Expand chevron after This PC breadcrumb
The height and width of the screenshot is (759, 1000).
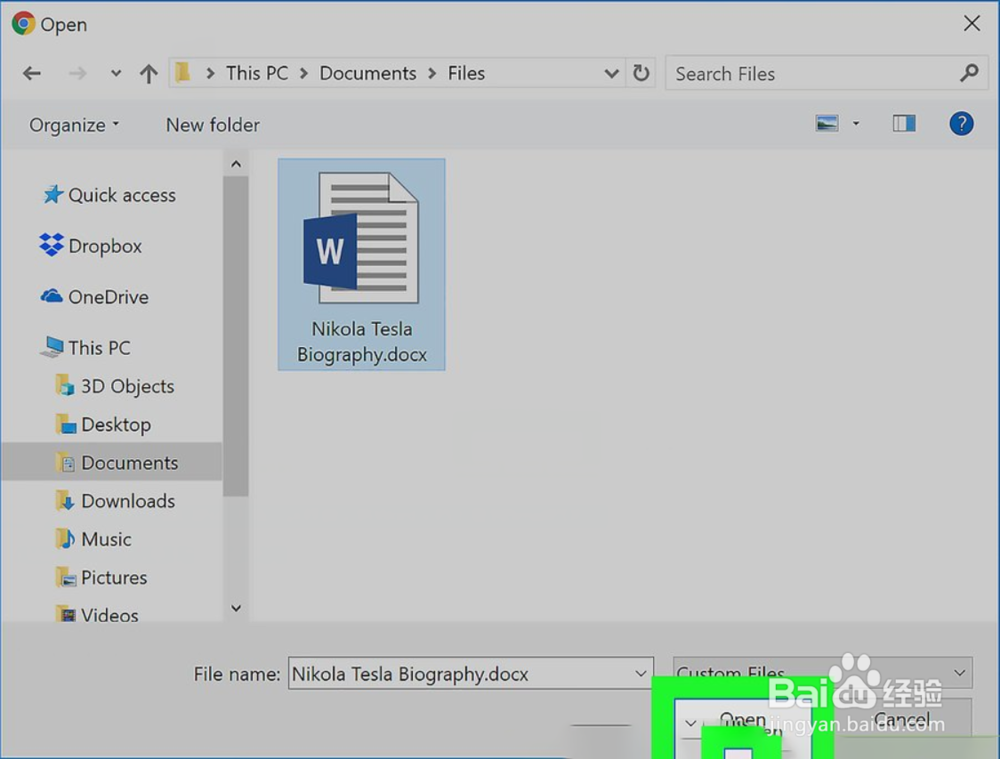pos(304,73)
